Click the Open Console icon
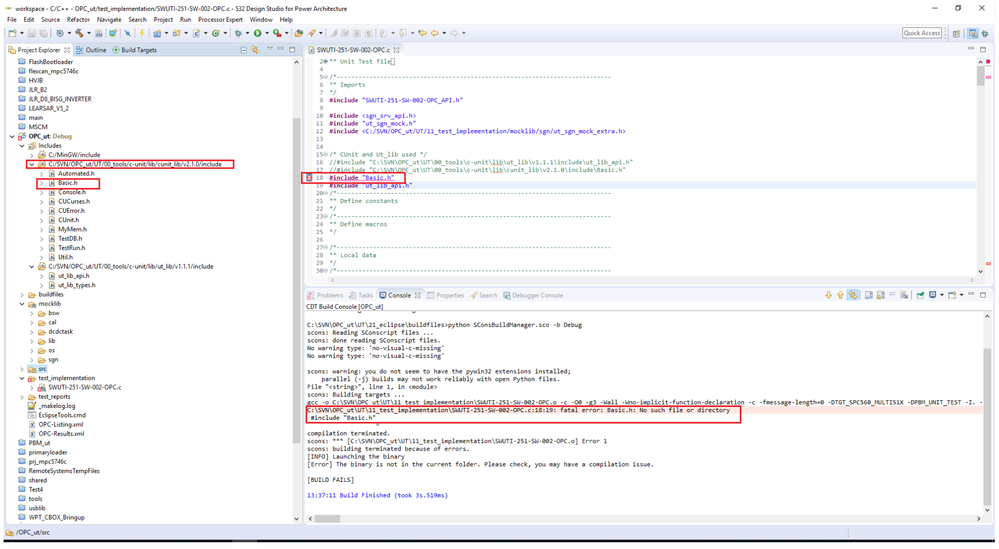 pos(952,295)
